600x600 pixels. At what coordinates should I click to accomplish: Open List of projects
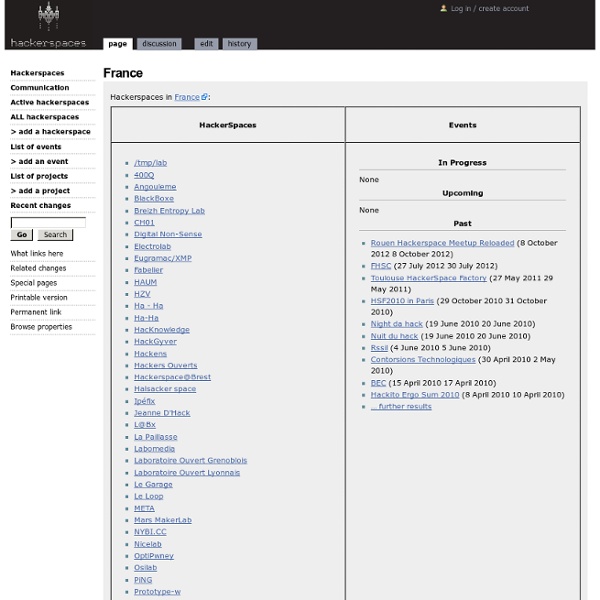[39, 176]
